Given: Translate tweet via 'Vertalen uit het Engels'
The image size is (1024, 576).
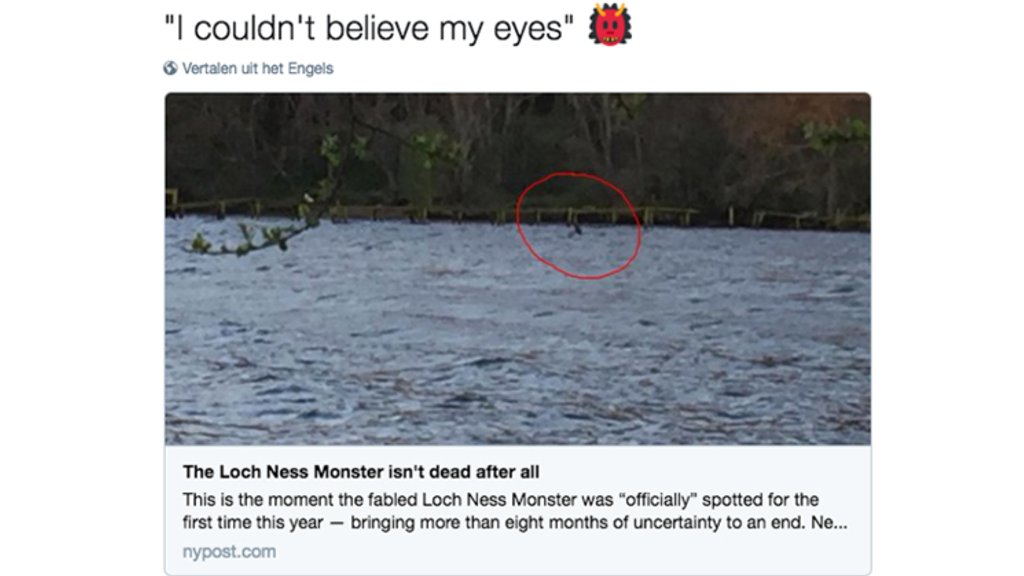Looking at the screenshot, I should [257, 68].
